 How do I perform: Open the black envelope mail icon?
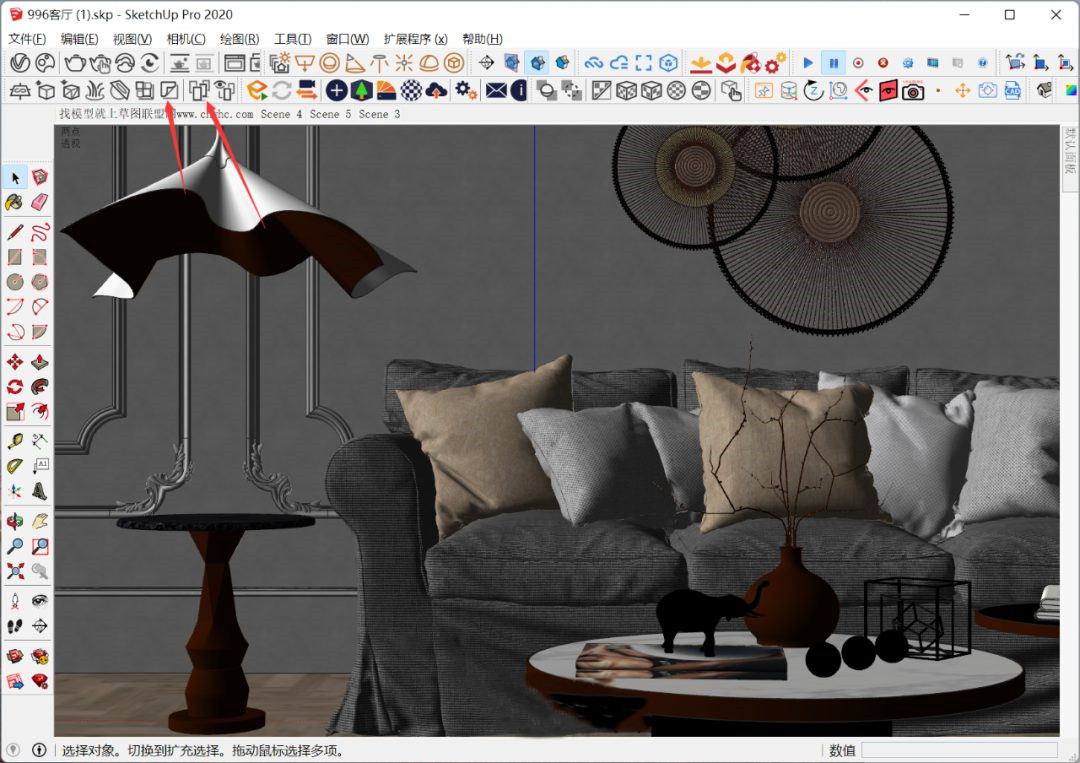496,90
